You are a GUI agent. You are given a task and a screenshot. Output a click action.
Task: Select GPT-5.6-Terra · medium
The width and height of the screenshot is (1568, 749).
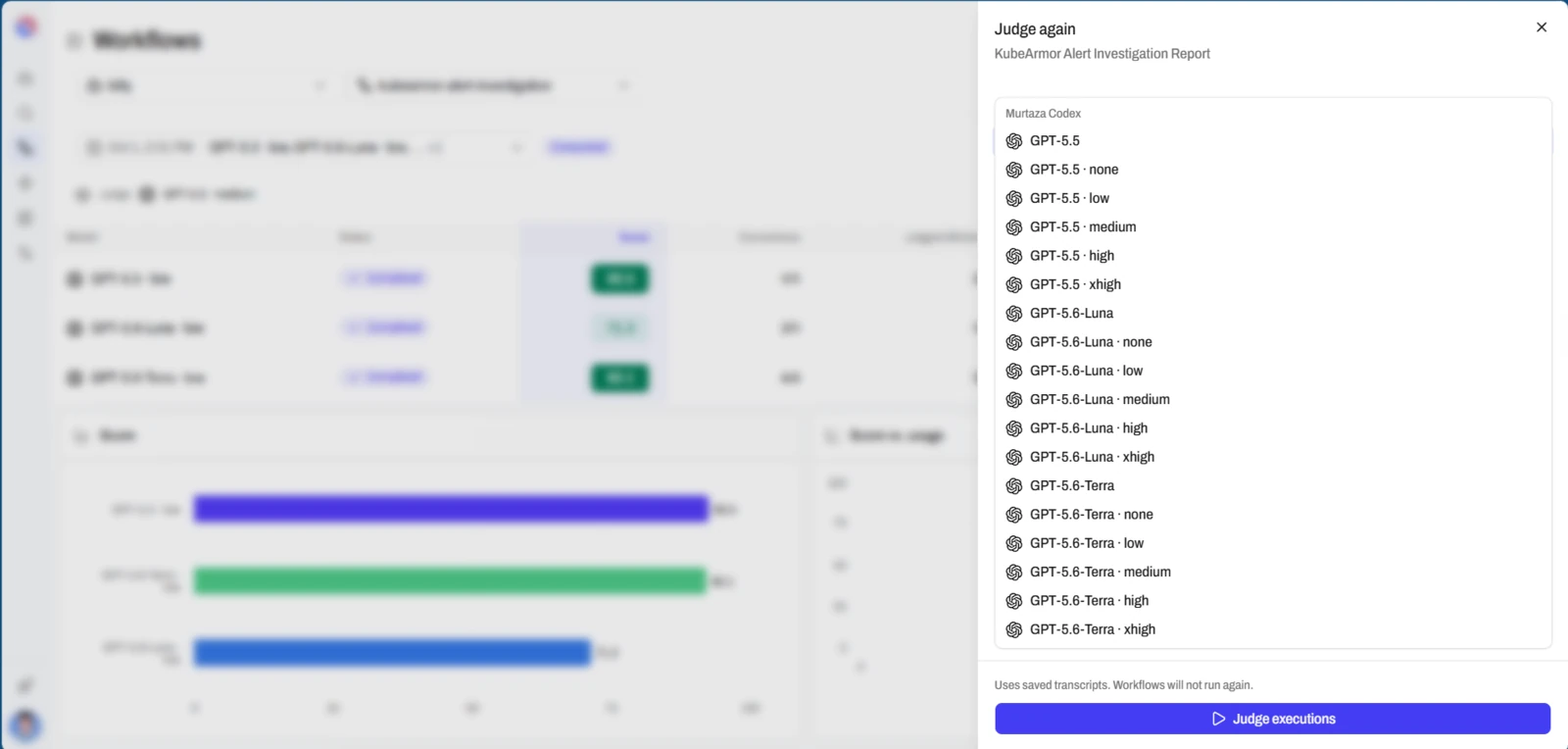[x=1273, y=573]
